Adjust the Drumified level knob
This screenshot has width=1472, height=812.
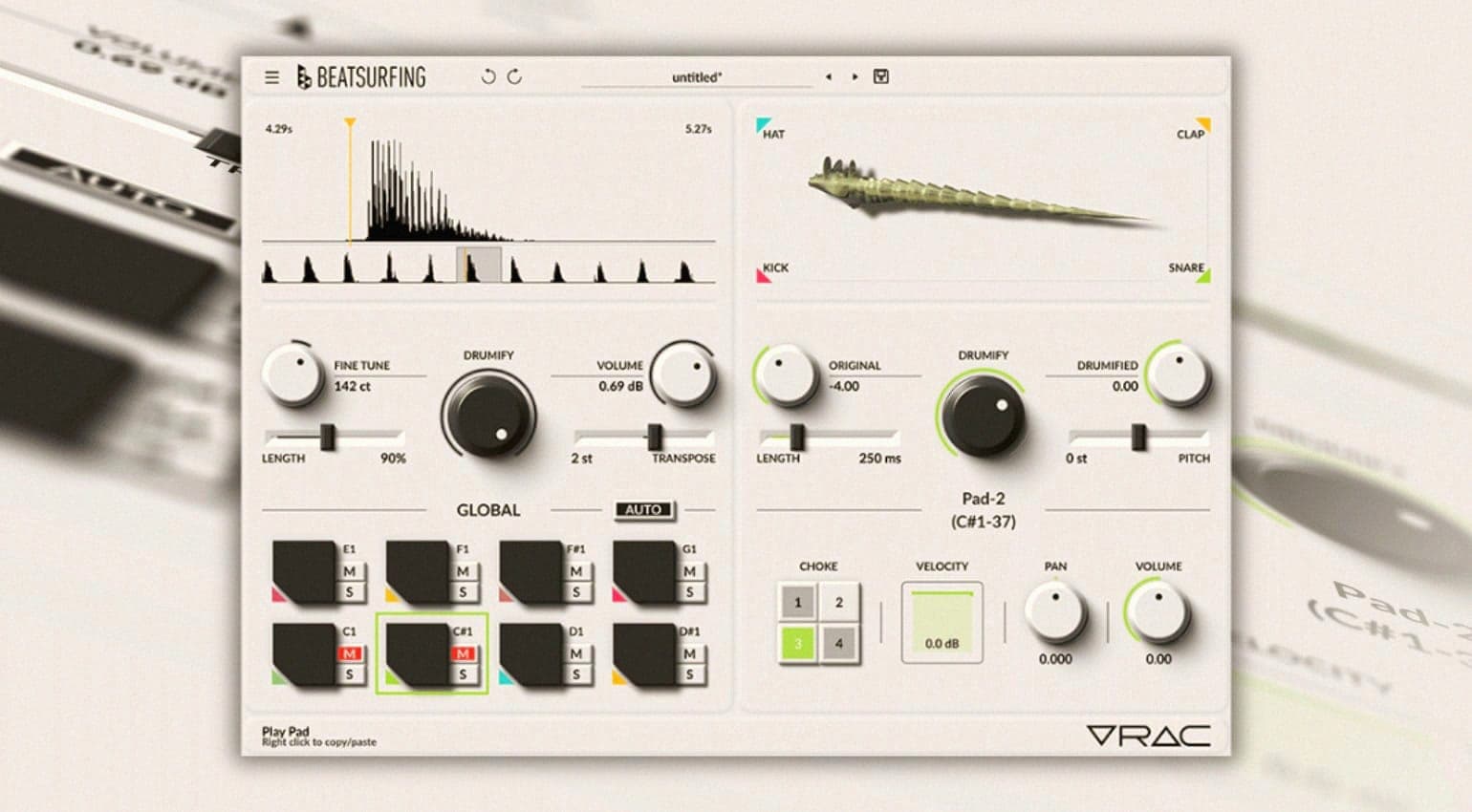pyautogui.click(x=1179, y=374)
